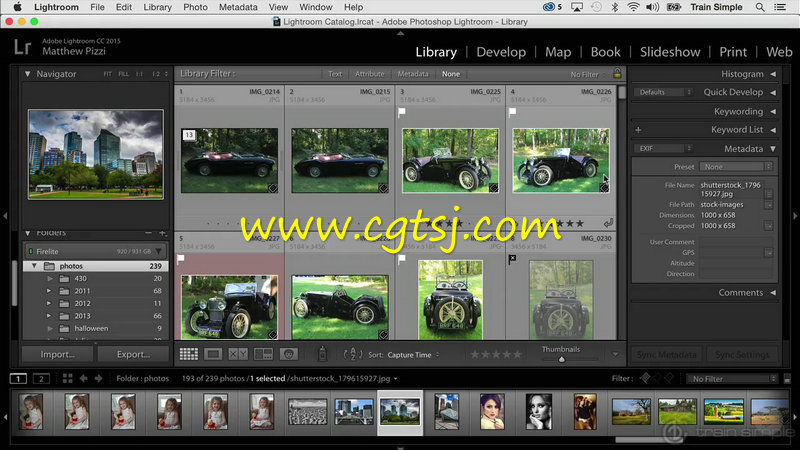
Task: Toggle filmstrip flagged filter icon
Action: point(645,378)
